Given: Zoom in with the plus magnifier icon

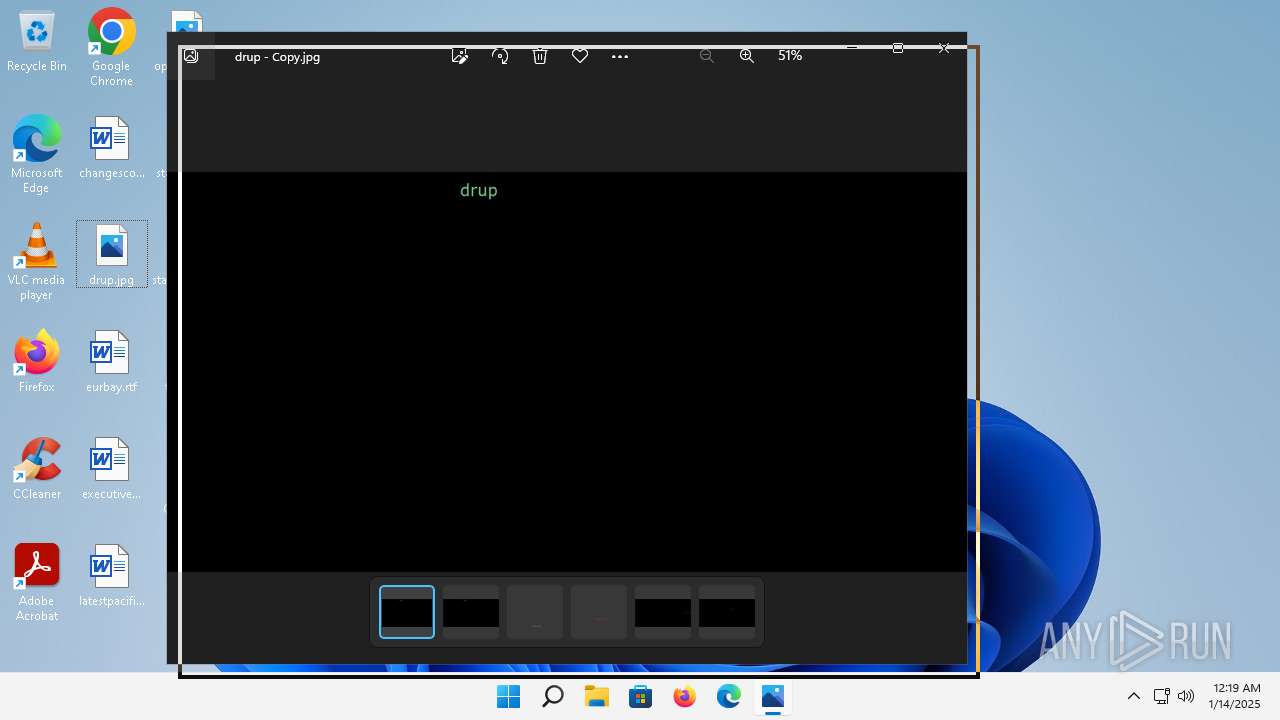Looking at the screenshot, I should point(747,56).
